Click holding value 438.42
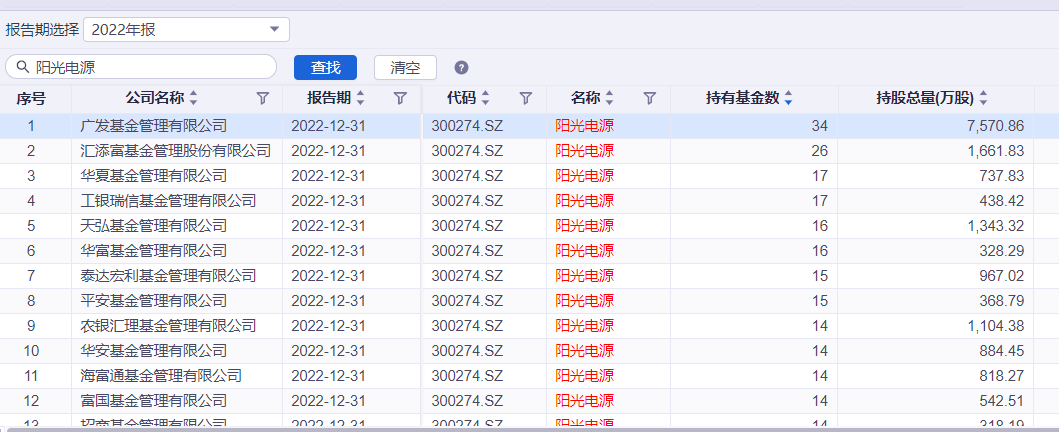The image size is (1059, 432). [x=1002, y=200]
